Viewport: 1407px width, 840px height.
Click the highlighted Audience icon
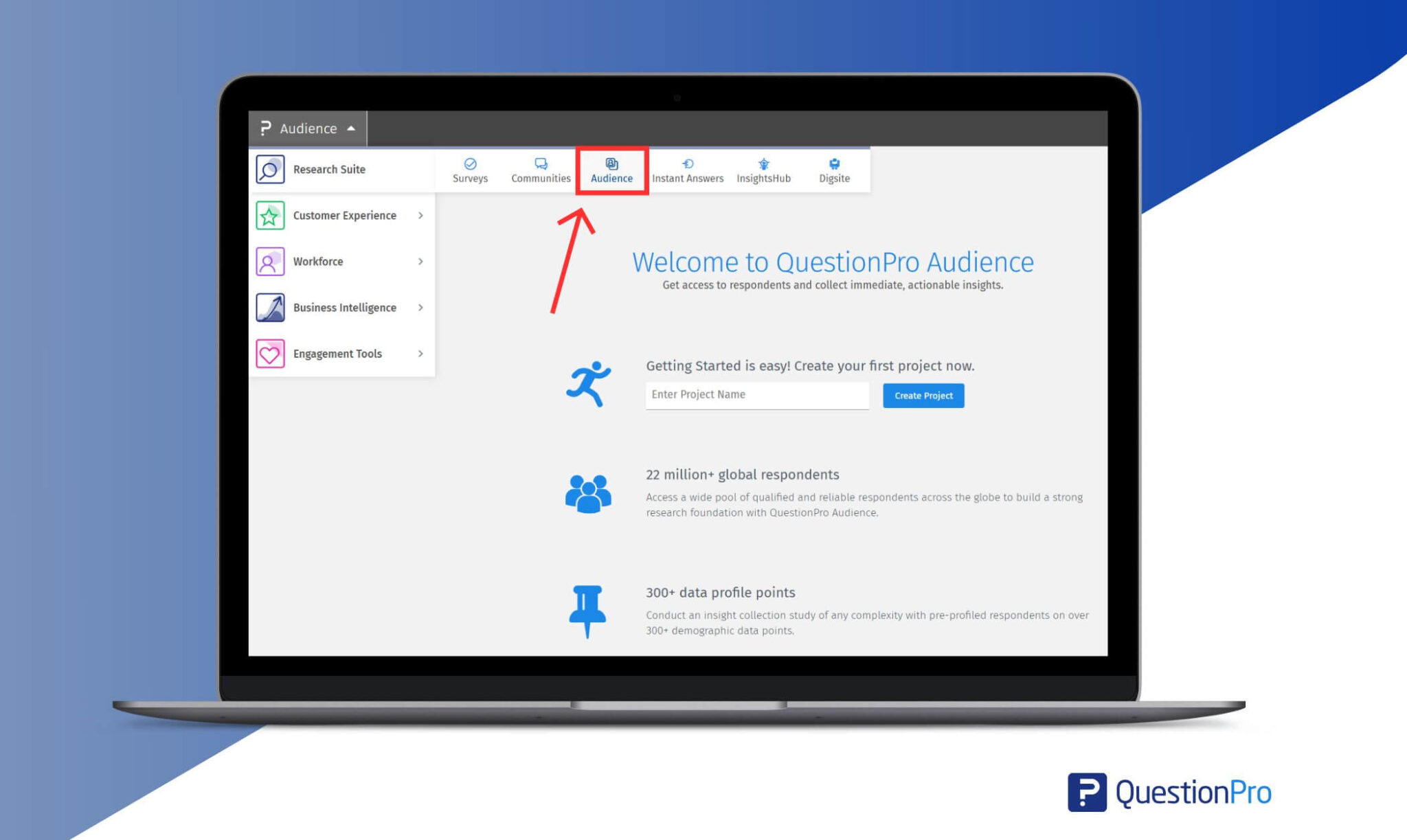pos(611,163)
